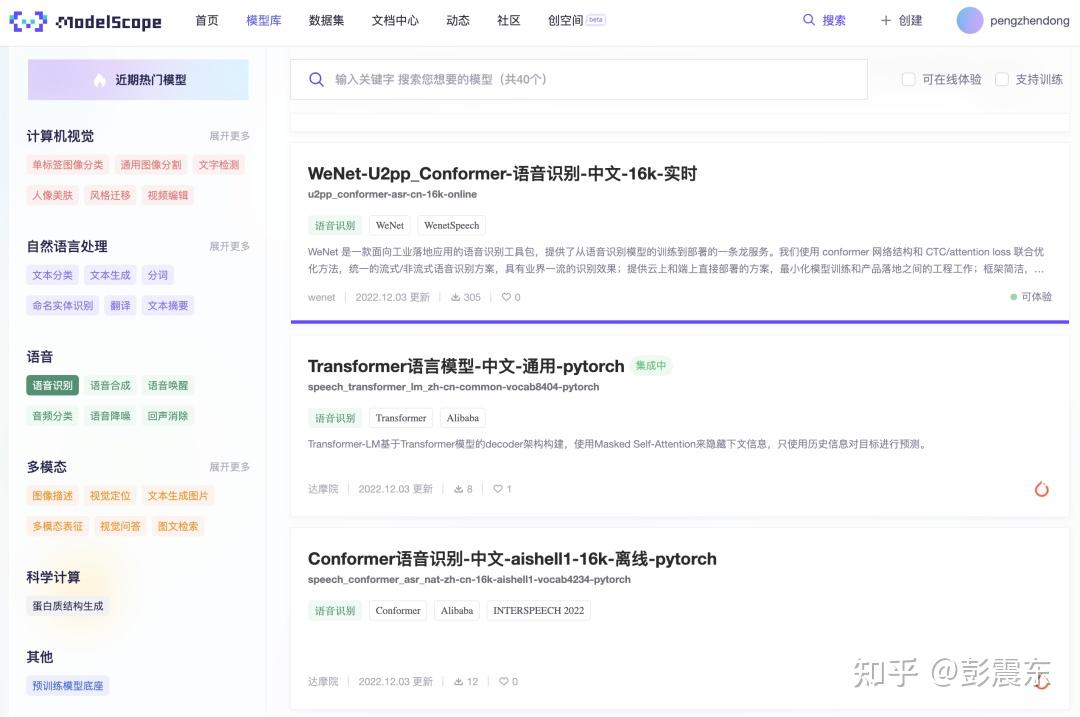Deselect the active 语音识别 sidebar filter

point(52,386)
